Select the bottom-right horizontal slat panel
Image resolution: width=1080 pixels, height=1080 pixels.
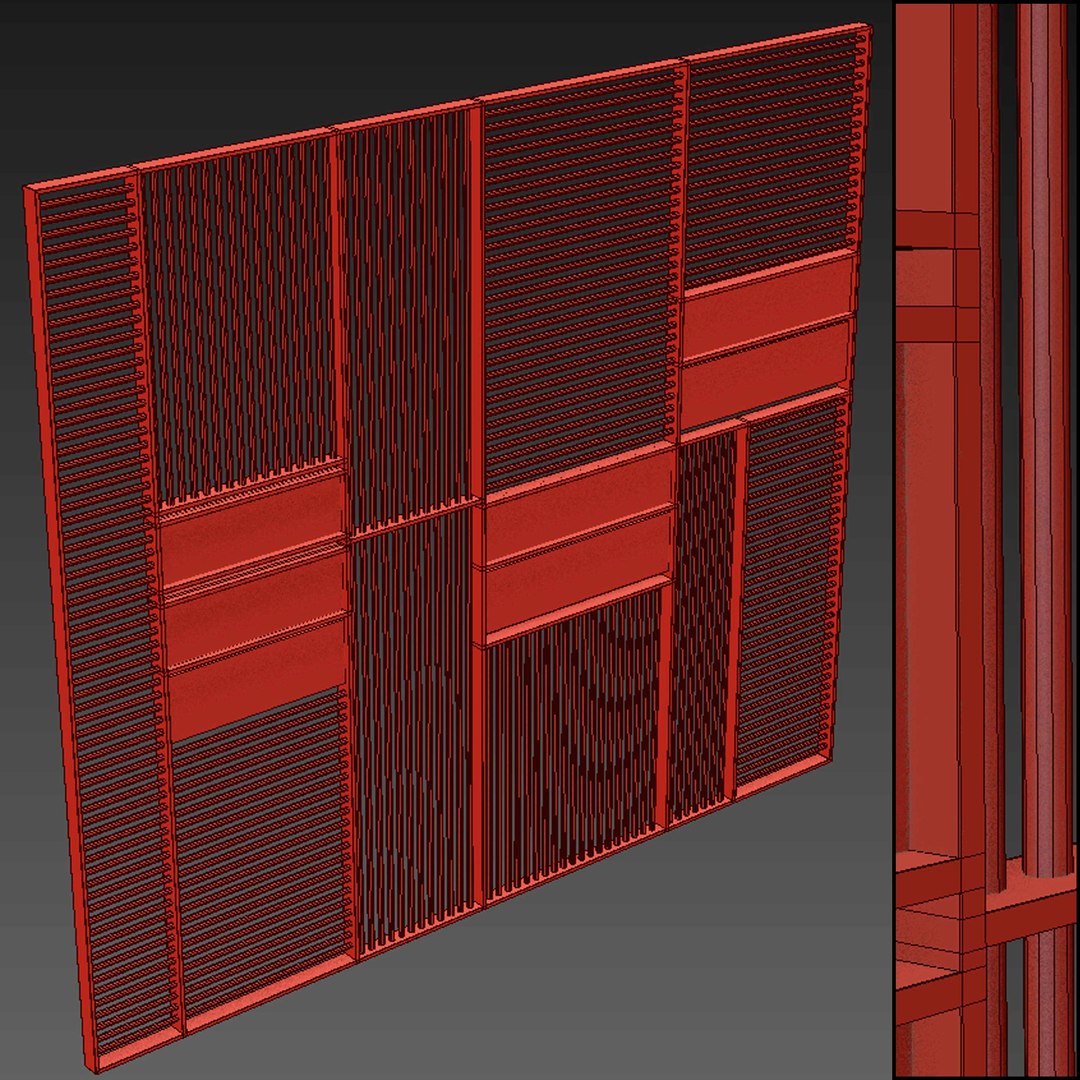(x=789, y=592)
